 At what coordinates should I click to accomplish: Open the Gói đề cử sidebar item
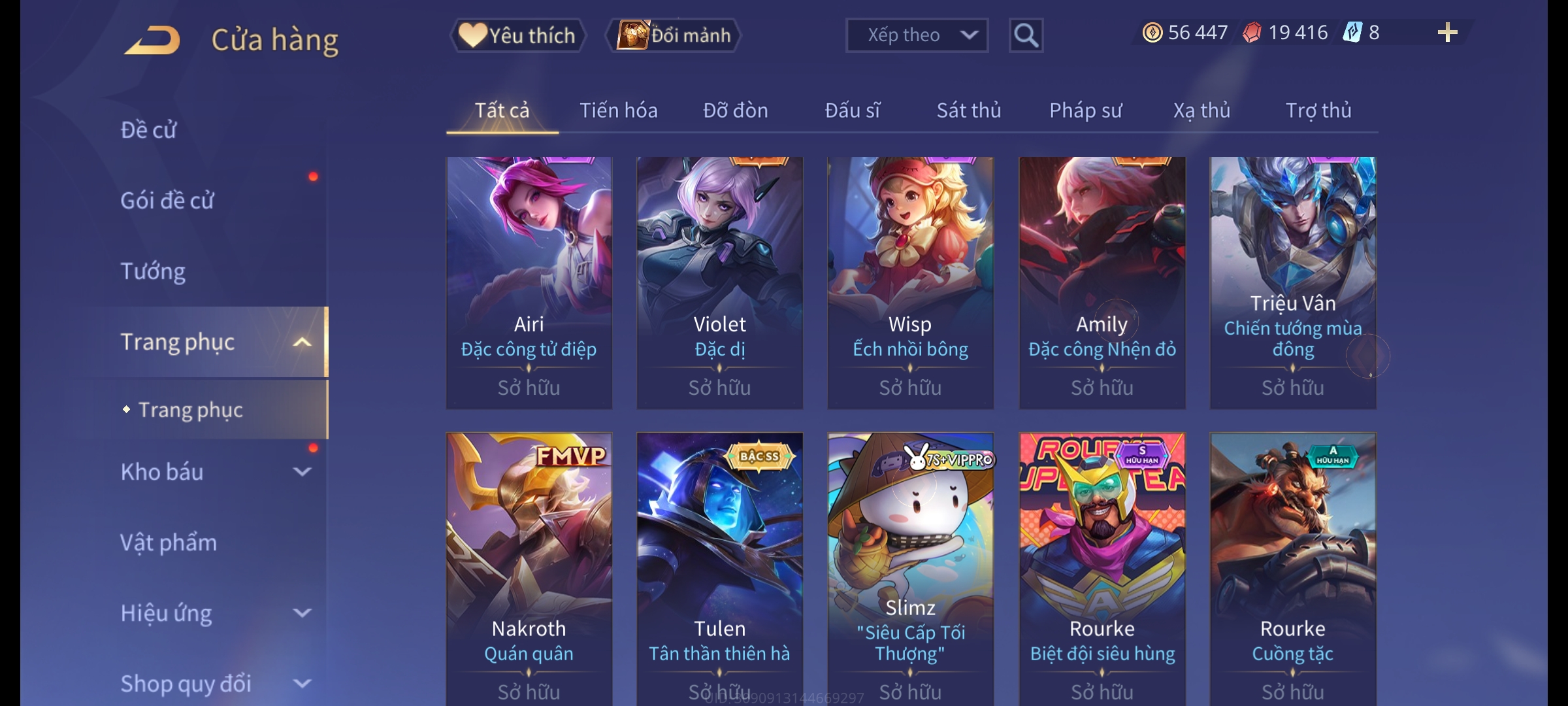(167, 201)
